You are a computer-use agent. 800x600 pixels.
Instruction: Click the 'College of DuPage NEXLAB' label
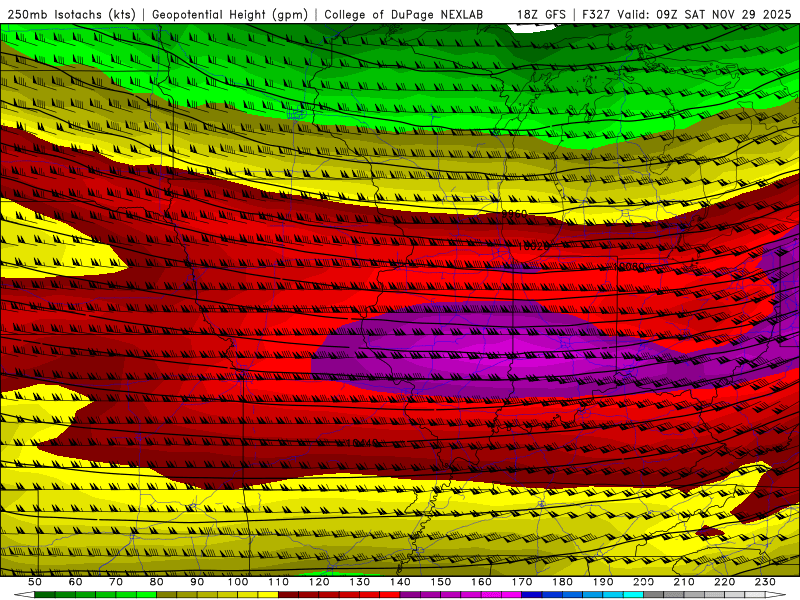point(404,15)
